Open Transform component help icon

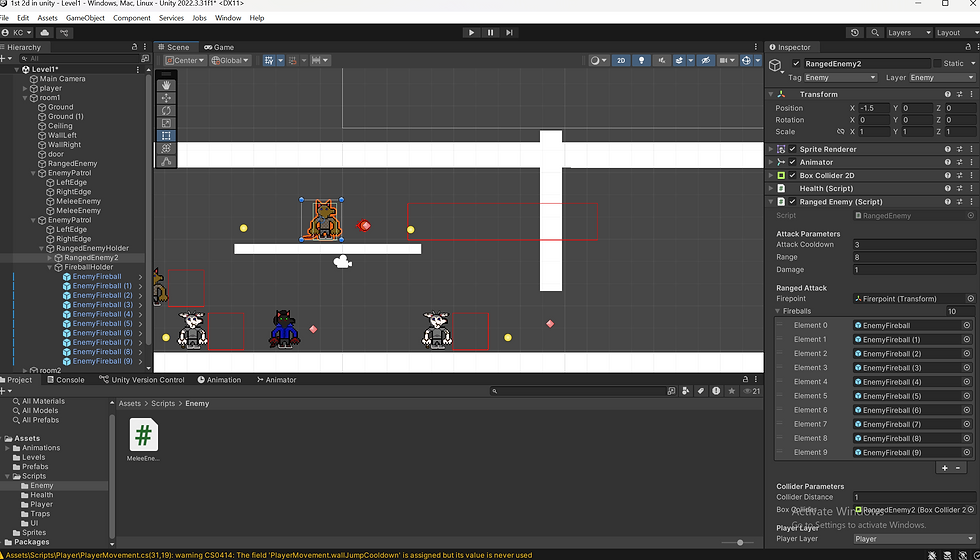(948, 94)
